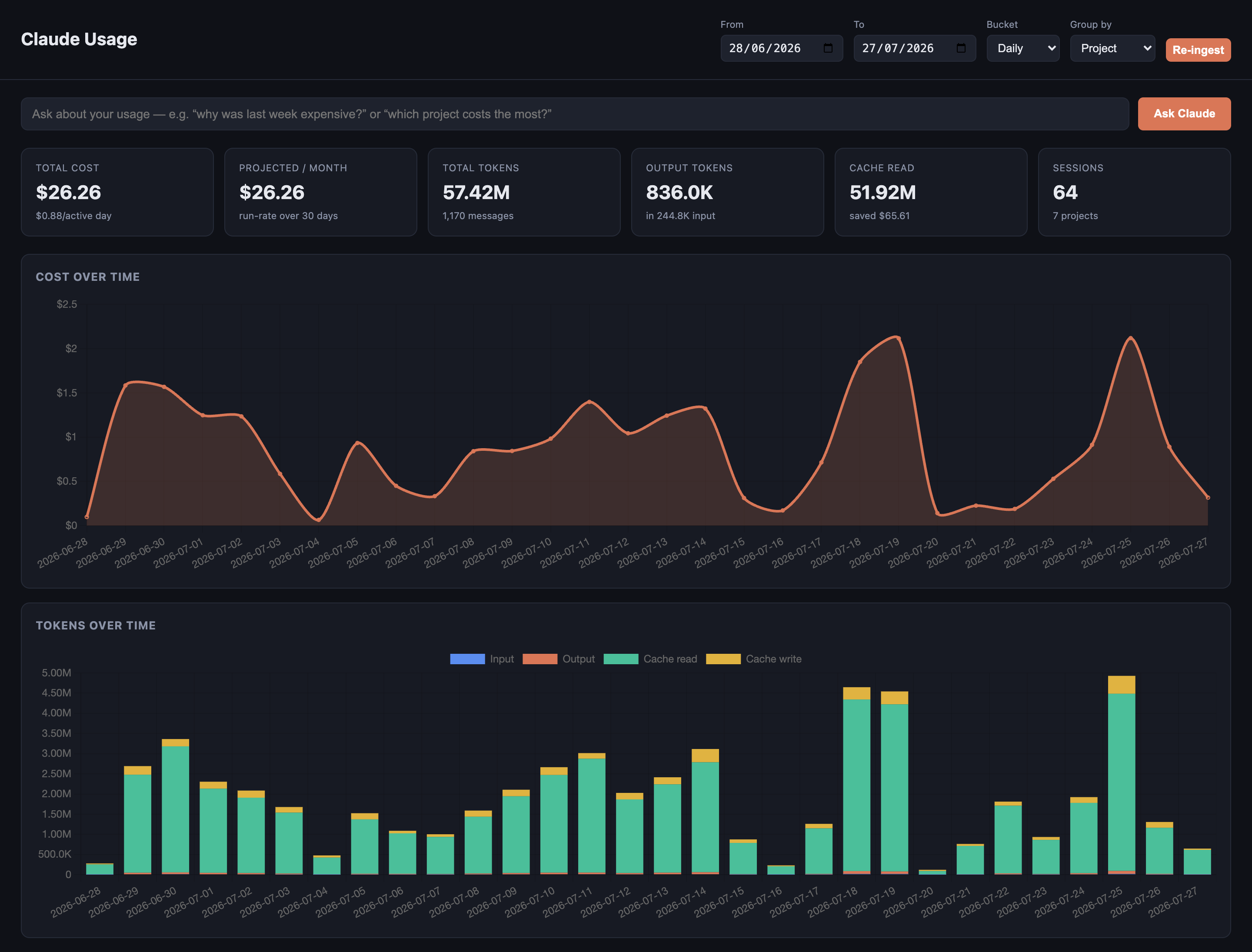Click the To date field 27/07/2026

[915, 48]
